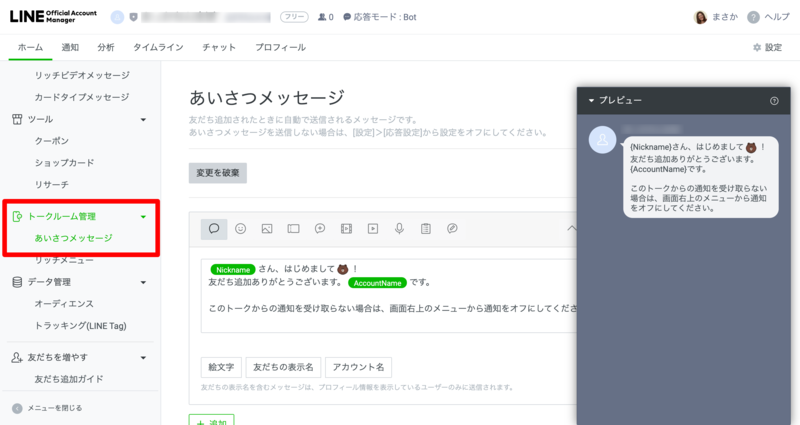Select the rich video filmstrip icon
The image size is (800, 425).
pos(346,229)
